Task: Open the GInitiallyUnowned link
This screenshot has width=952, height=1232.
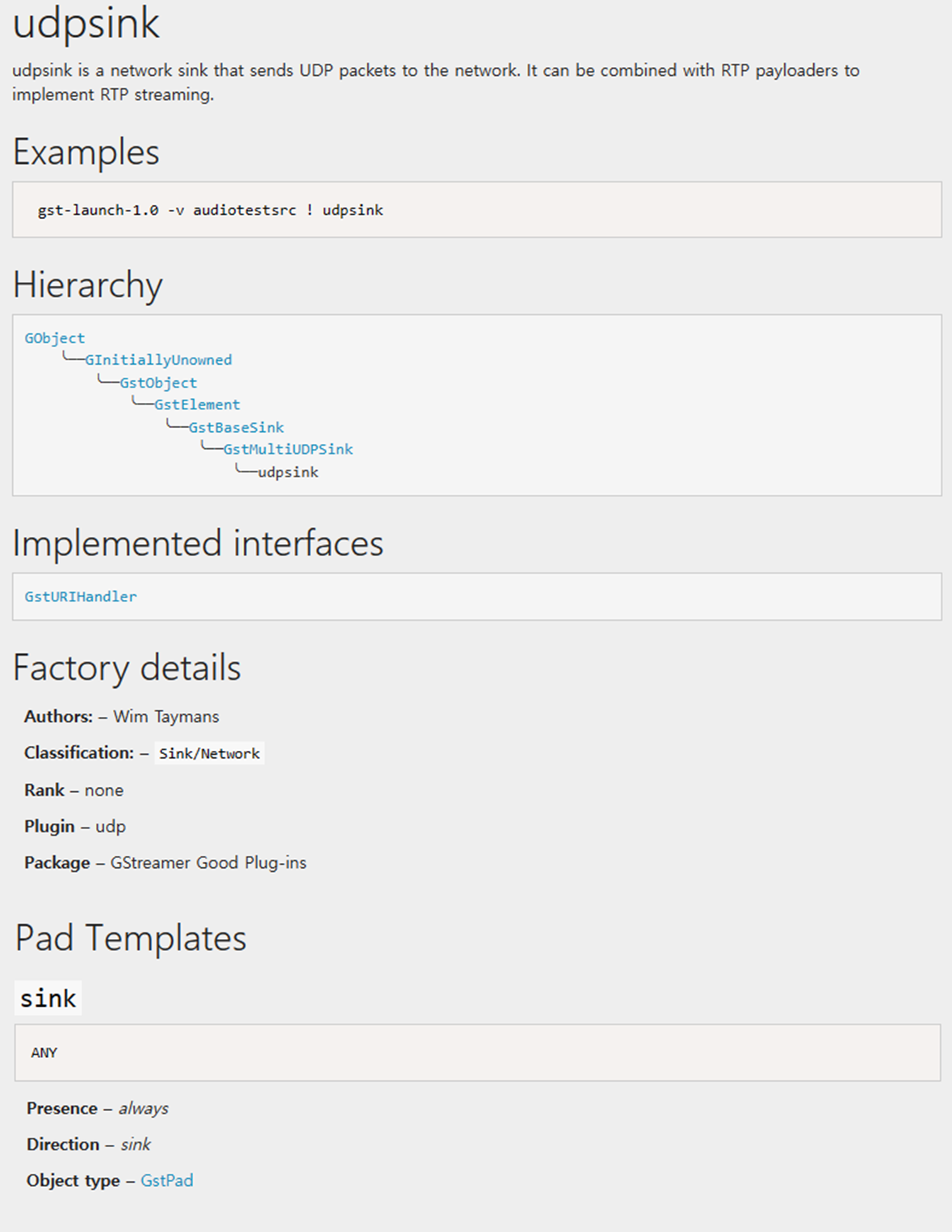Action: click(x=158, y=360)
